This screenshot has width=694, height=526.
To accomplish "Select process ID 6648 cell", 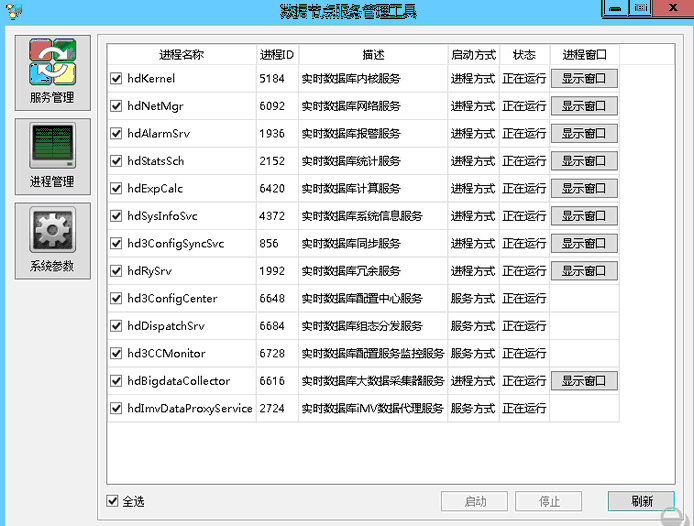I will coord(277,298).
